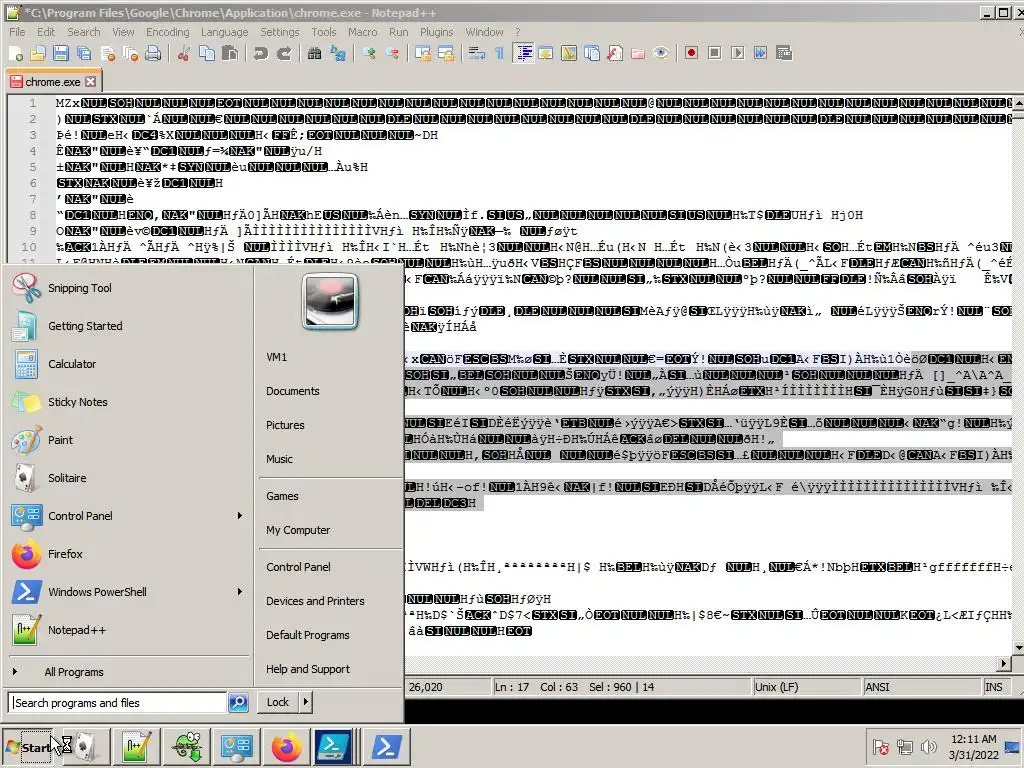Click the user account picture thumbnail
Viewport: 1024px width, 768px height.
pos(329,301)
